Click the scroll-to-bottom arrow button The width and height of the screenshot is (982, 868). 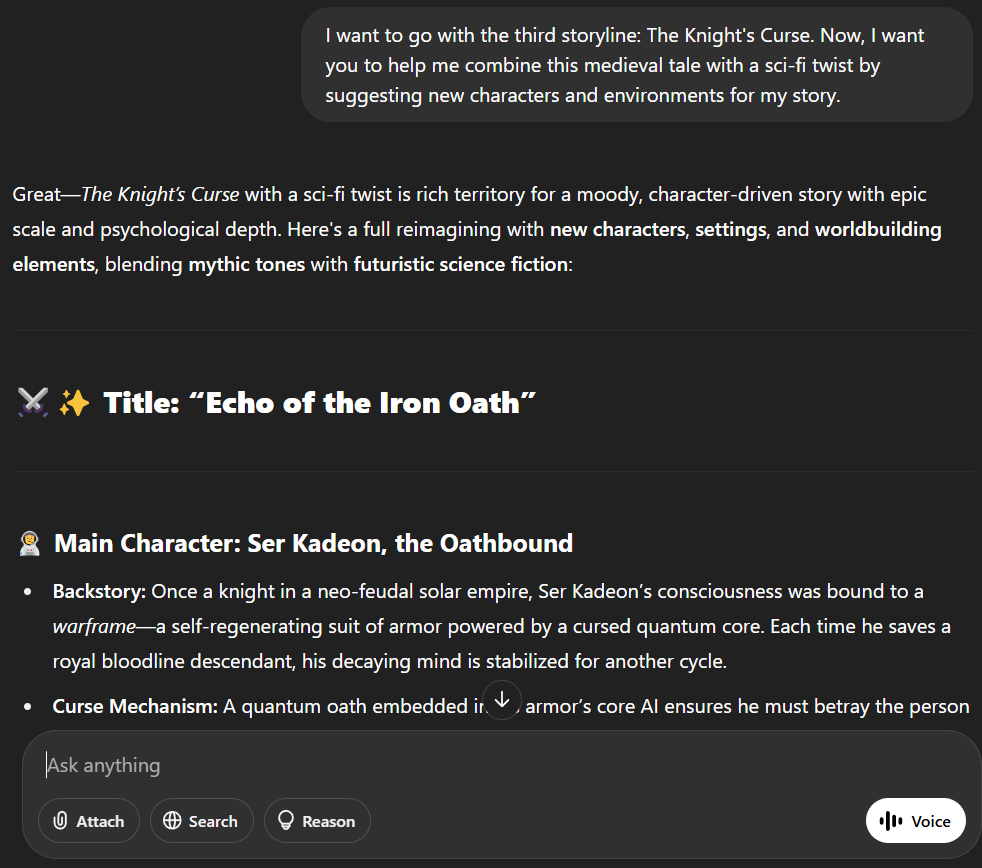pos(502,701)
